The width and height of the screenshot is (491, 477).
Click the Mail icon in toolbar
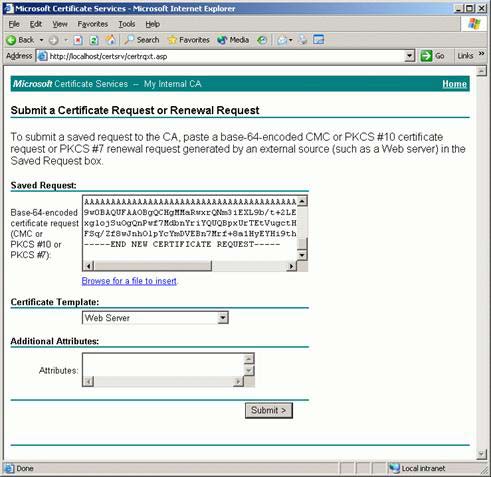coord(282,40)
